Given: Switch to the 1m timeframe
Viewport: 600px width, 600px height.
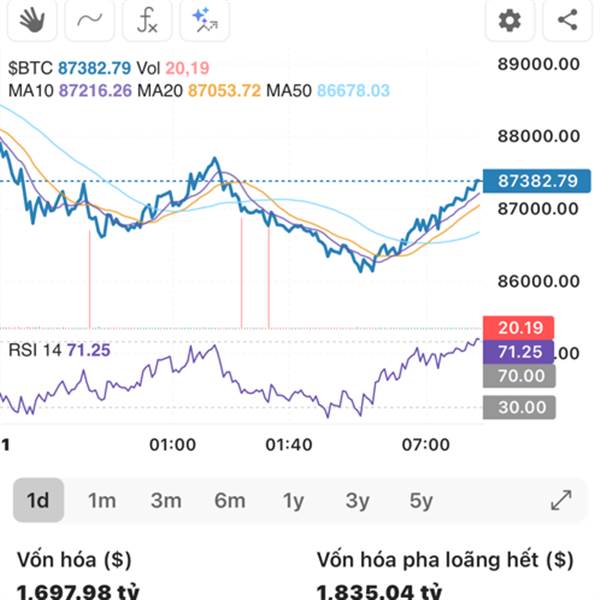Looking at the screenshot, I should point(102,500).
